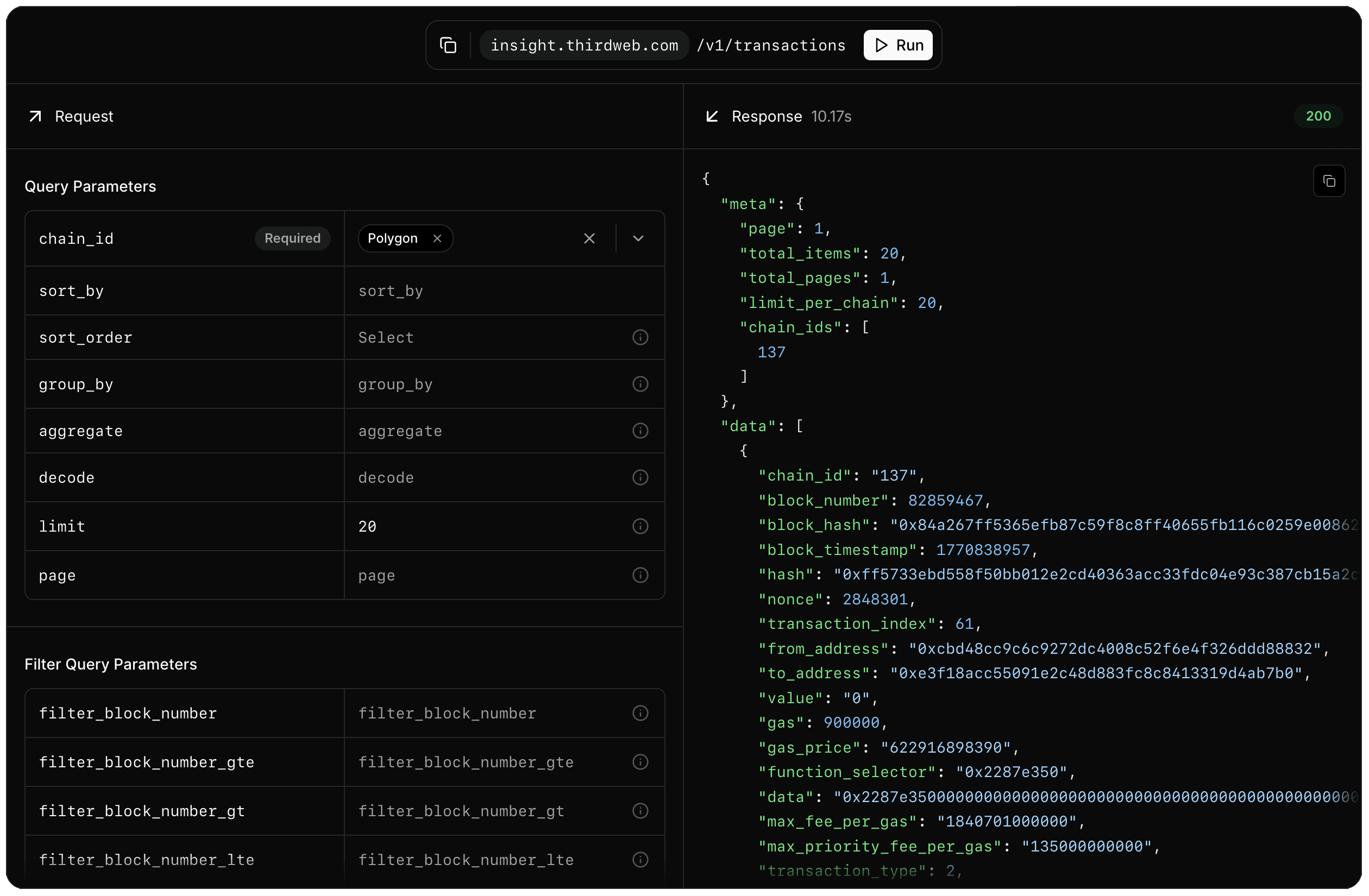Copy the JSON response with the copy icon

coord(1329,181)
